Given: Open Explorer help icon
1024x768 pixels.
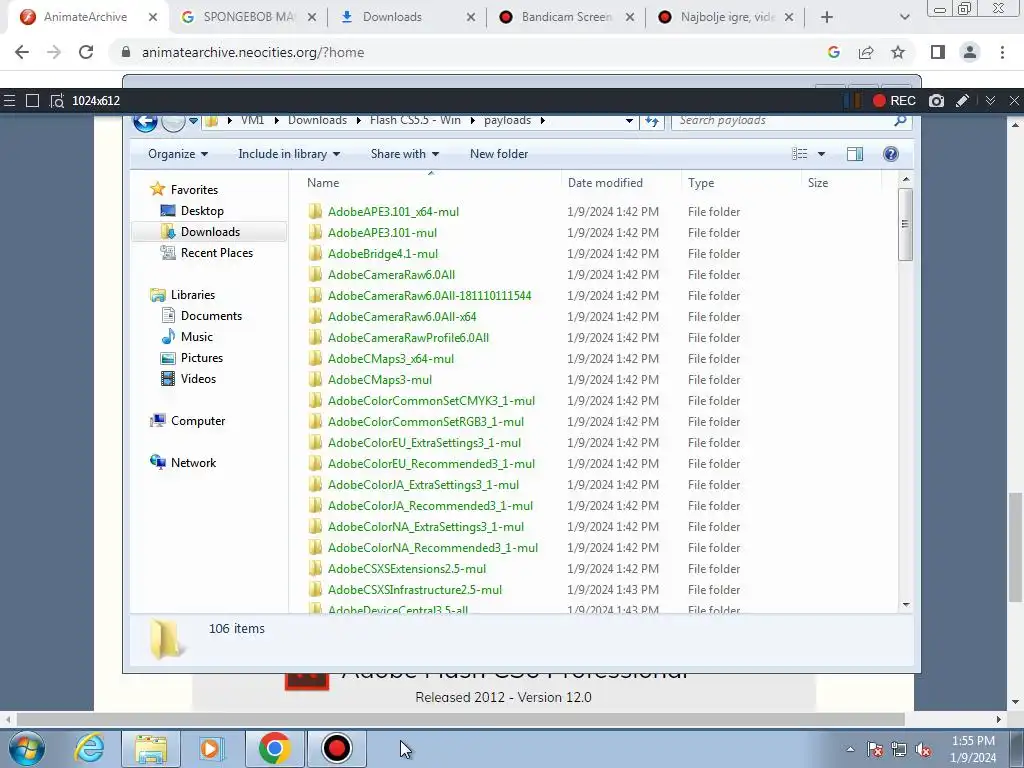Looking at the screenshot, I should [891, 154].
